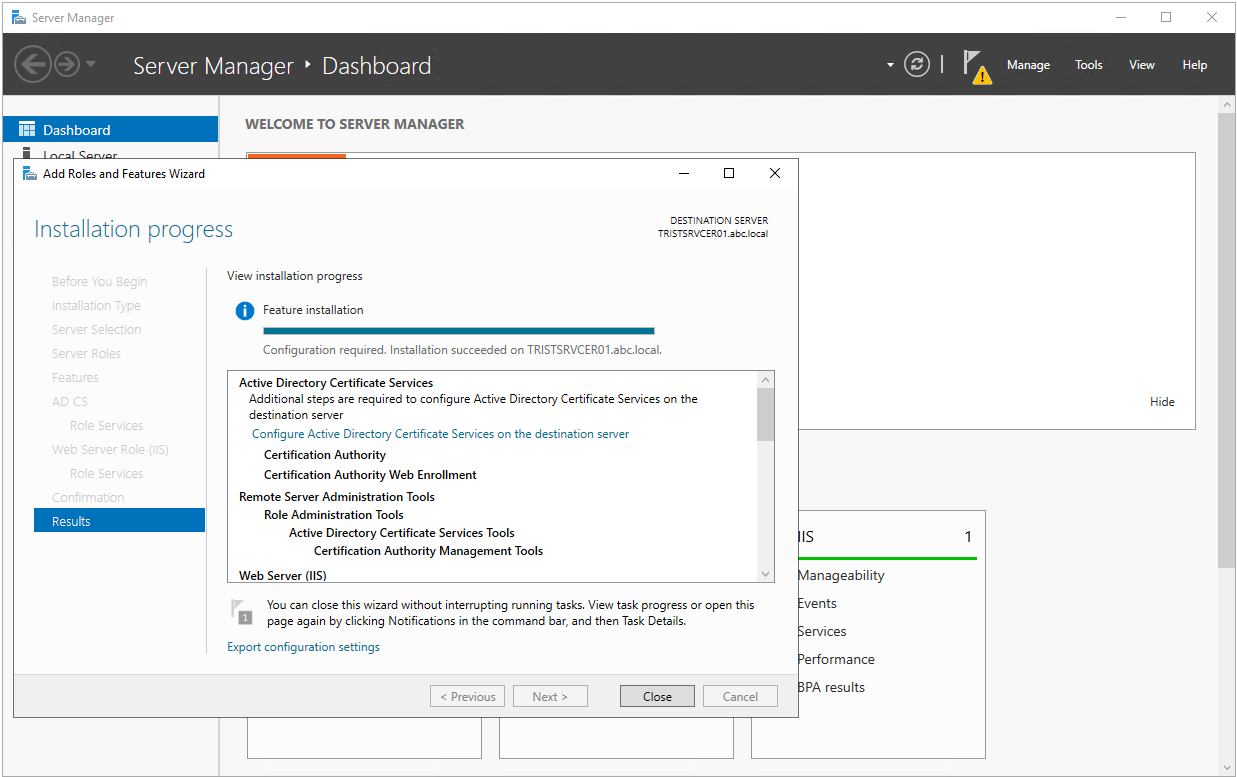Open the small dropdown arrow beside refresh
The width and height of the screenshot is (1237, 777).
pyautogui.click(x=890, y=66)
